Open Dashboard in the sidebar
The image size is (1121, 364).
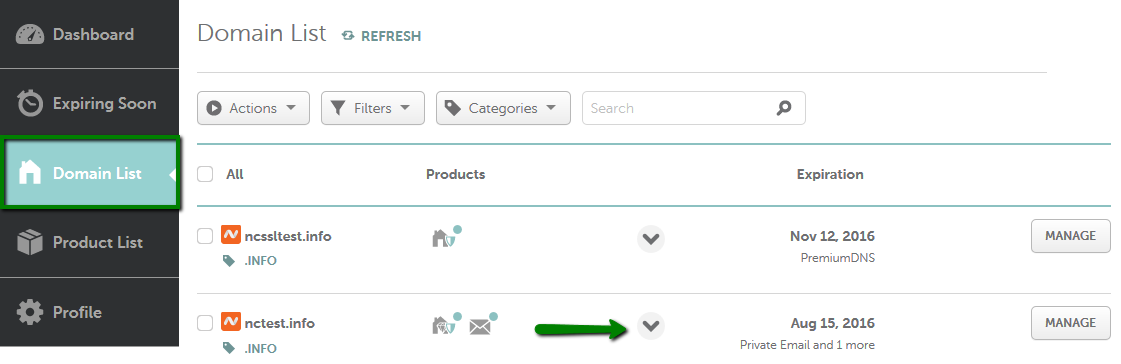89,34
